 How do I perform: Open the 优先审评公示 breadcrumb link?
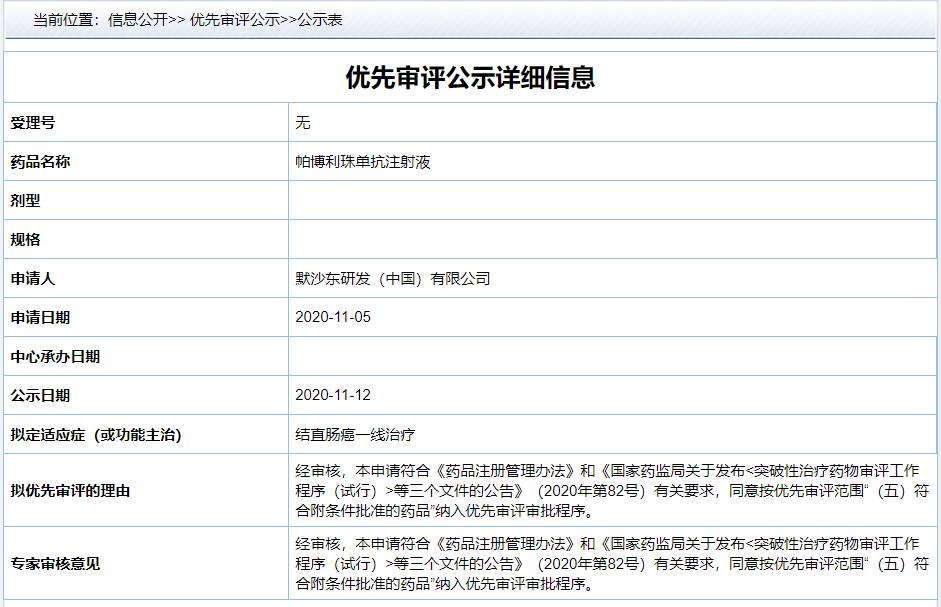pyautogui.click(x=234, y=19)
